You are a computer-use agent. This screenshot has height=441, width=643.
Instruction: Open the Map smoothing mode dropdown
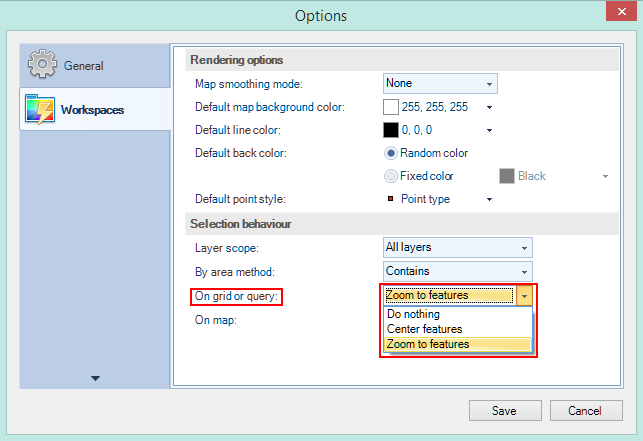(x=440, y=83)
